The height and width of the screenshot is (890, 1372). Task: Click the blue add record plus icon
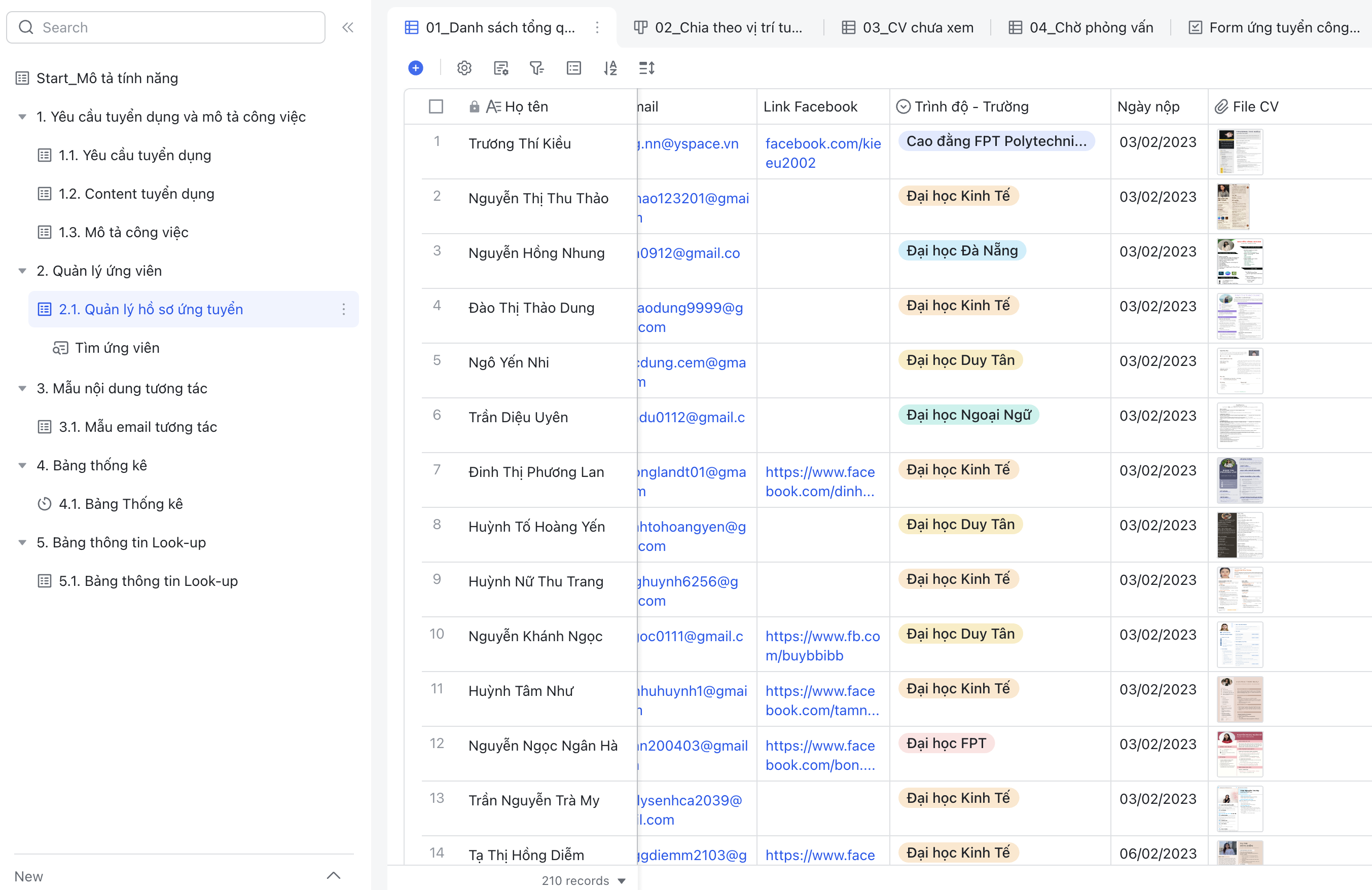click(415, 68)
